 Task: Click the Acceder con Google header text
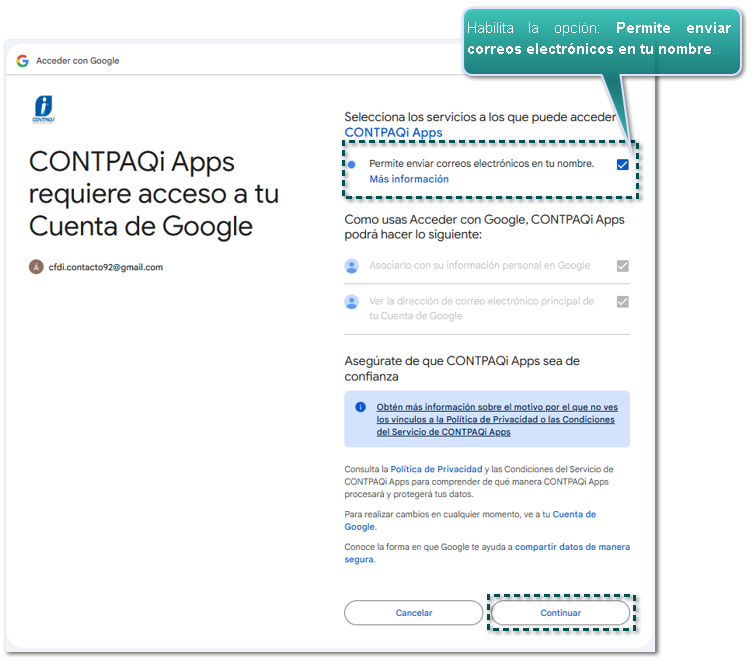coord(77,61)
